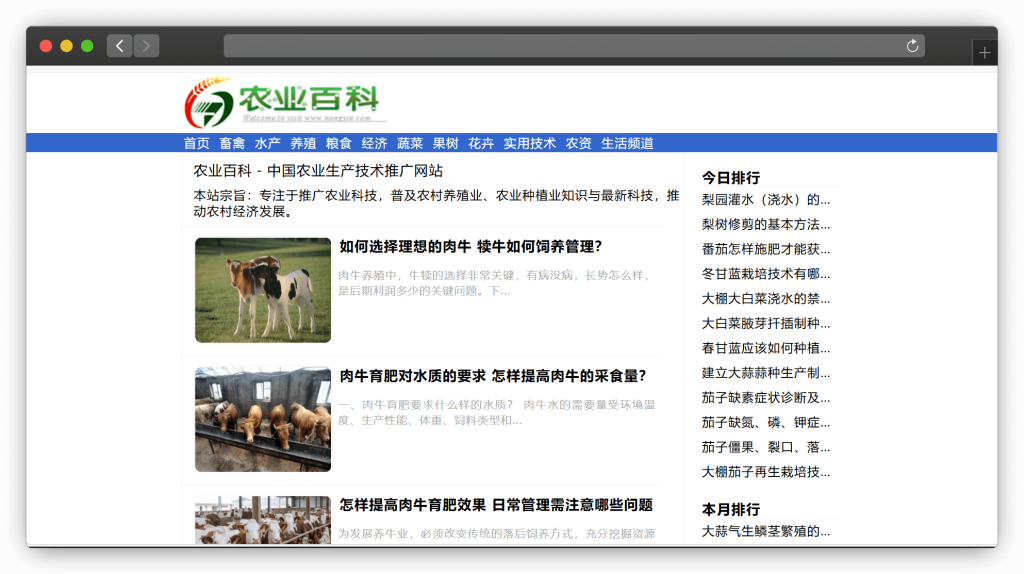
Task: Read article 肉牛育肥对水质的要求
Action: (492, 376)
